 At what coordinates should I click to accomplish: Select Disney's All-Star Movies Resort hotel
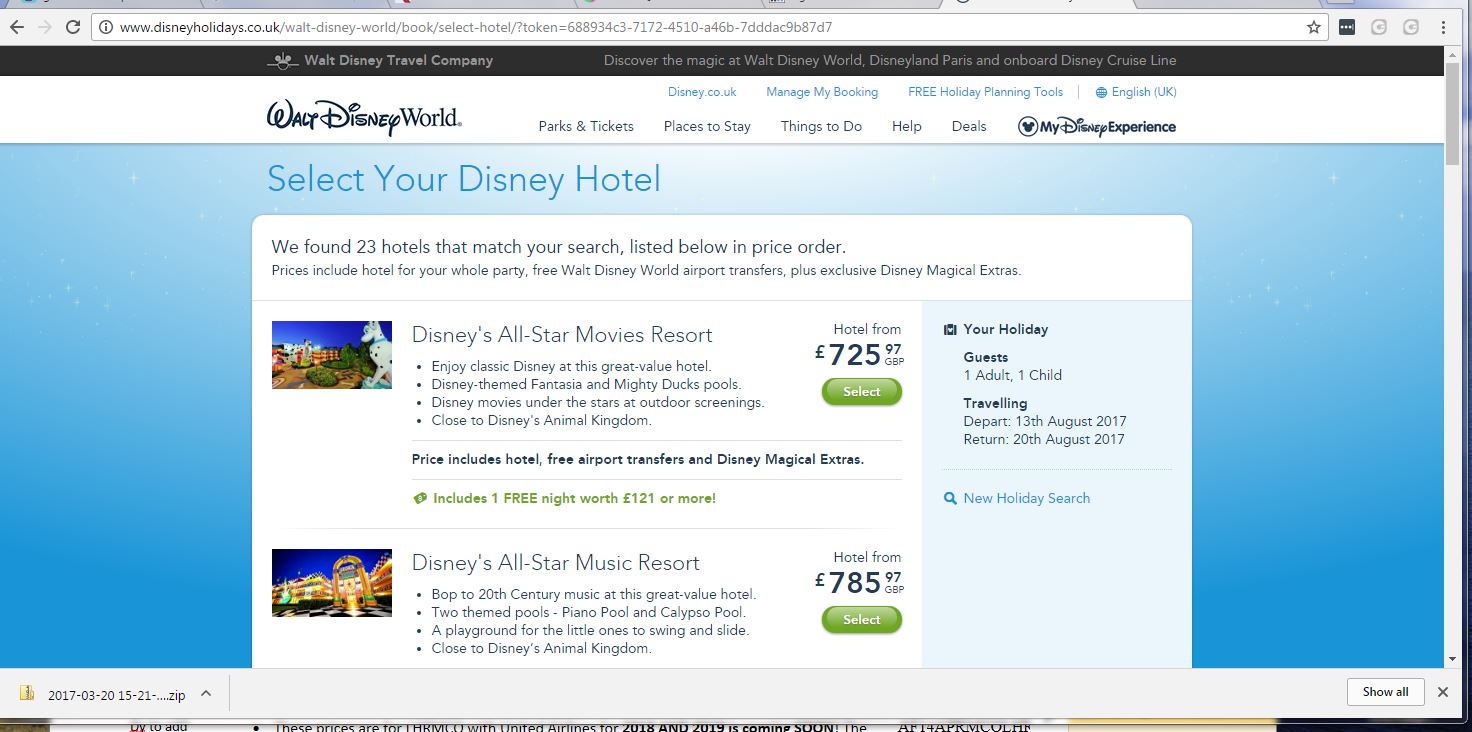point(861,392)
